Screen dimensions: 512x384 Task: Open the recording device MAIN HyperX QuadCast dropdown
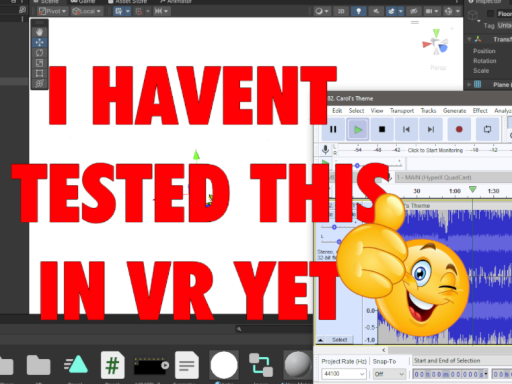tap(453, 177)
